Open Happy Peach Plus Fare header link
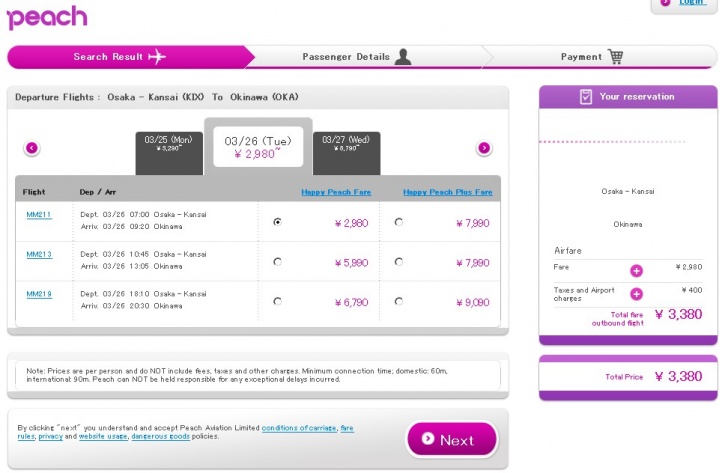 coord(447,192)
